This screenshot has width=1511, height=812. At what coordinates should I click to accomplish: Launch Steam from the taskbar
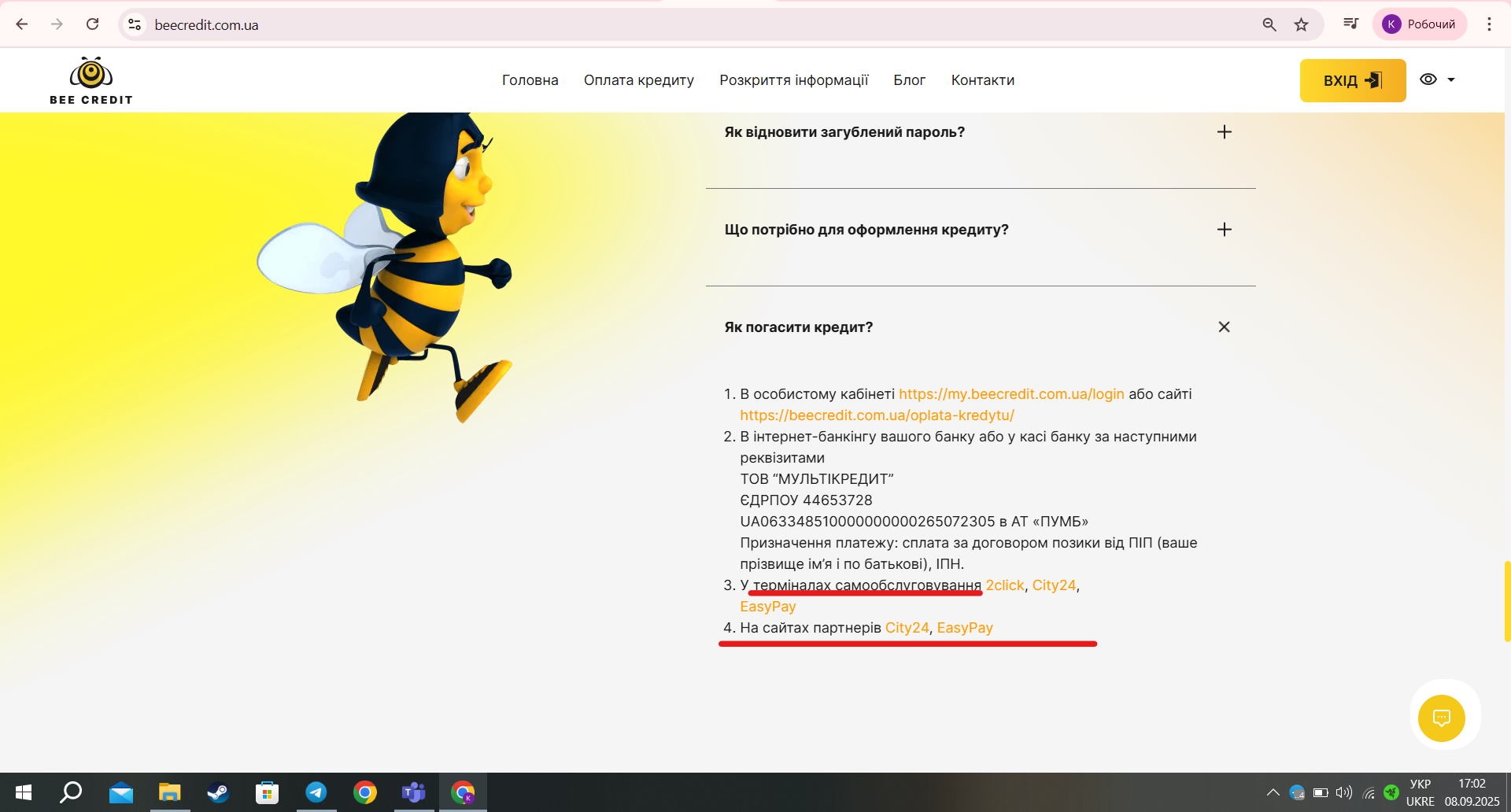pyautogui.click(x=218, y=792)
